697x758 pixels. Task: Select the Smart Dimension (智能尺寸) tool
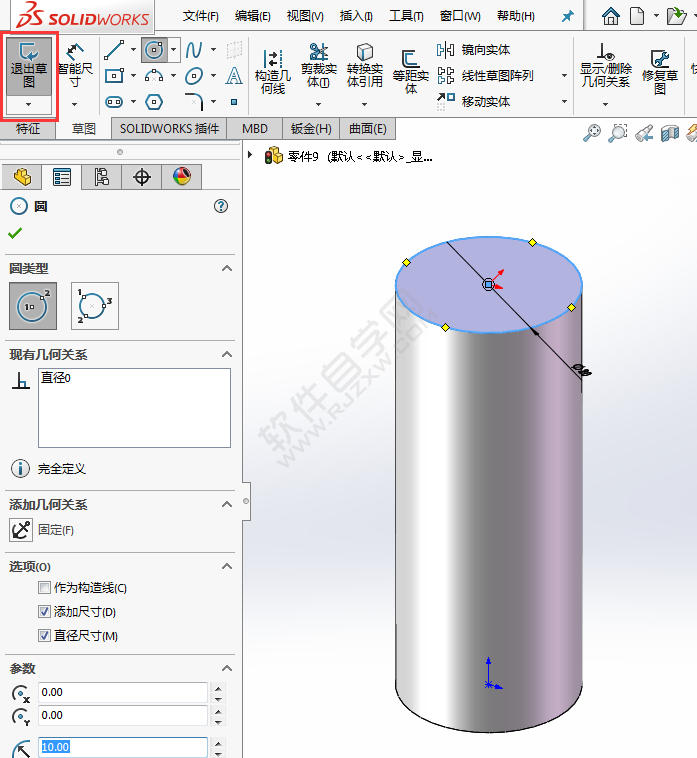tap(74, 67)
